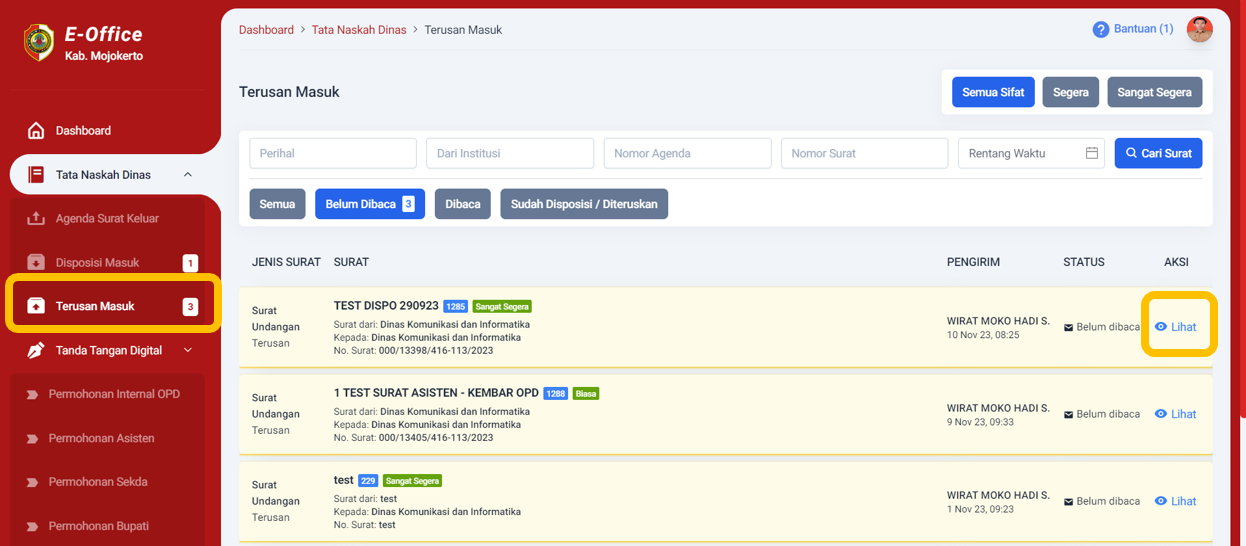Click title 1 TEST SURAT ASISTEN - KEMBAR OPD
The height and width of the screenshot is (546, 1246).
click(436, 393)
